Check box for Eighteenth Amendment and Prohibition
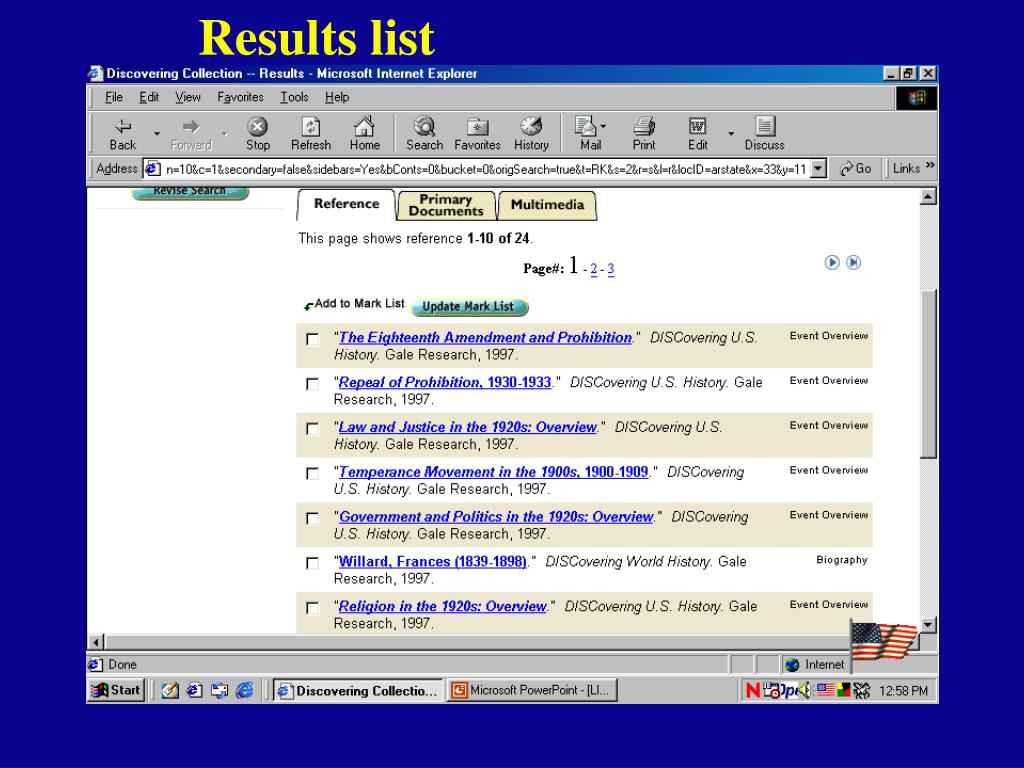Image resolution: width=1024 pixels, height=768 pixels. point(313,339)
